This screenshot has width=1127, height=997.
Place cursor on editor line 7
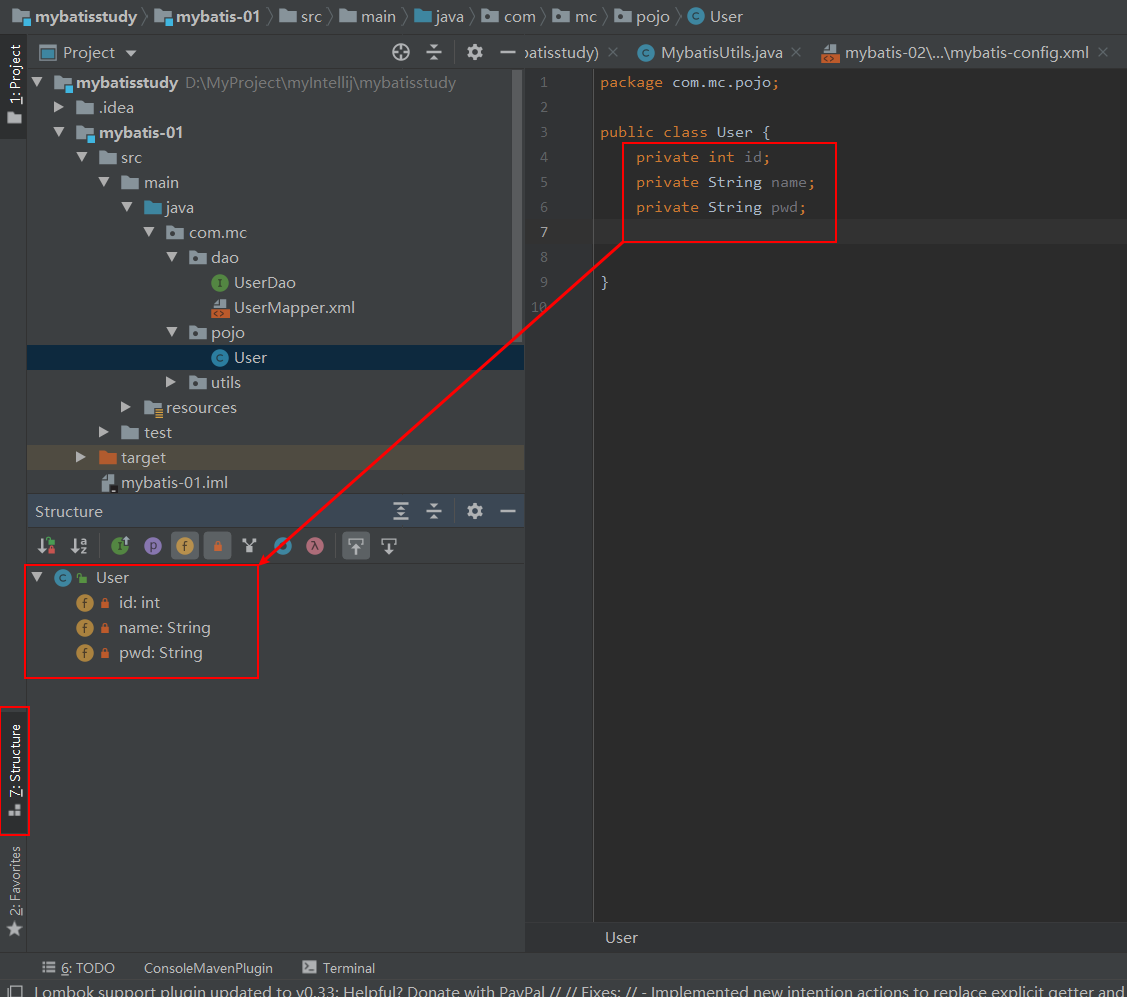click(x=860, y=231)
